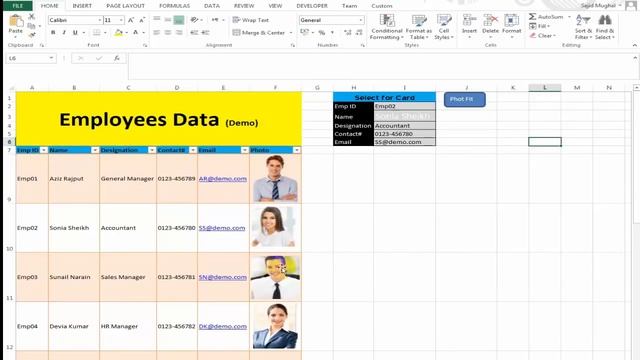
Task: Click the Increase Indent icon
Action: [x=205, y=33]
